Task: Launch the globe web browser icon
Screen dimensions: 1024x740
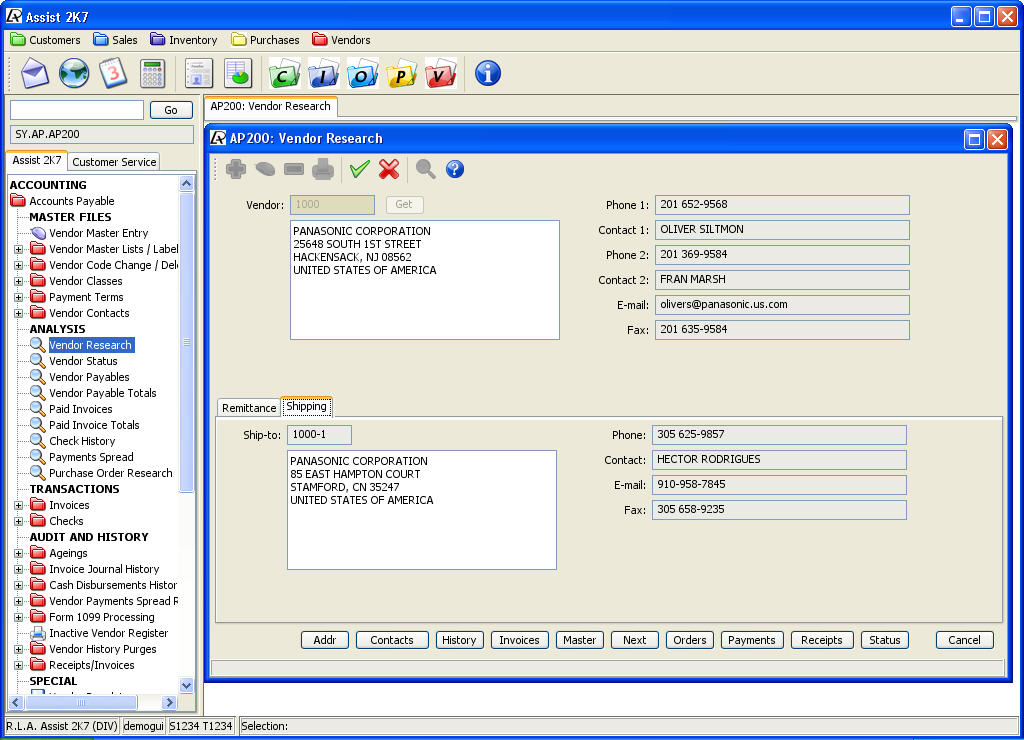Action: pyautogui.click(x=74, y=73)
